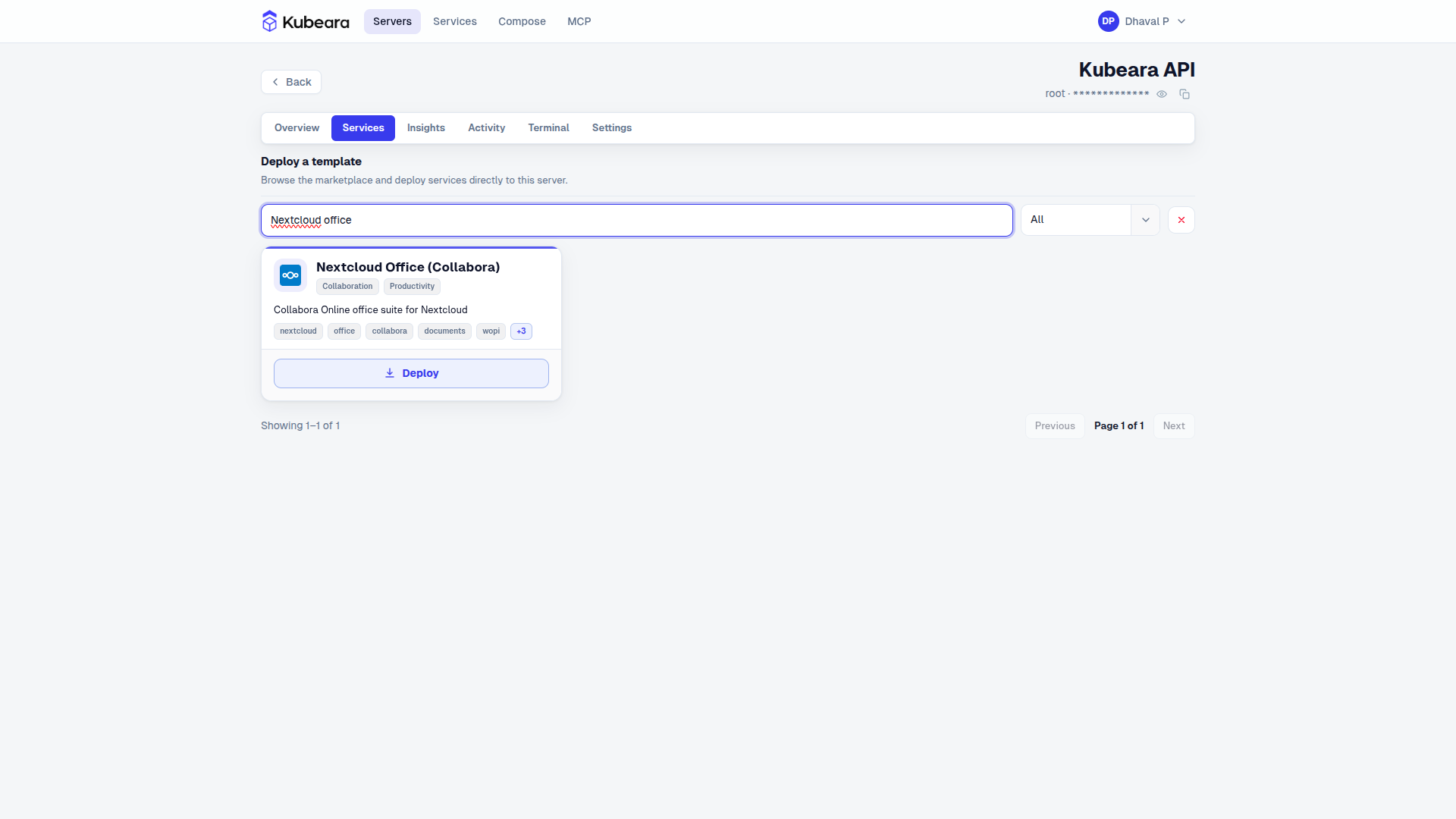This screenshot has height=819, width=1456.
Task: Click the nextcloud tag
Action: tap(298, 331)
